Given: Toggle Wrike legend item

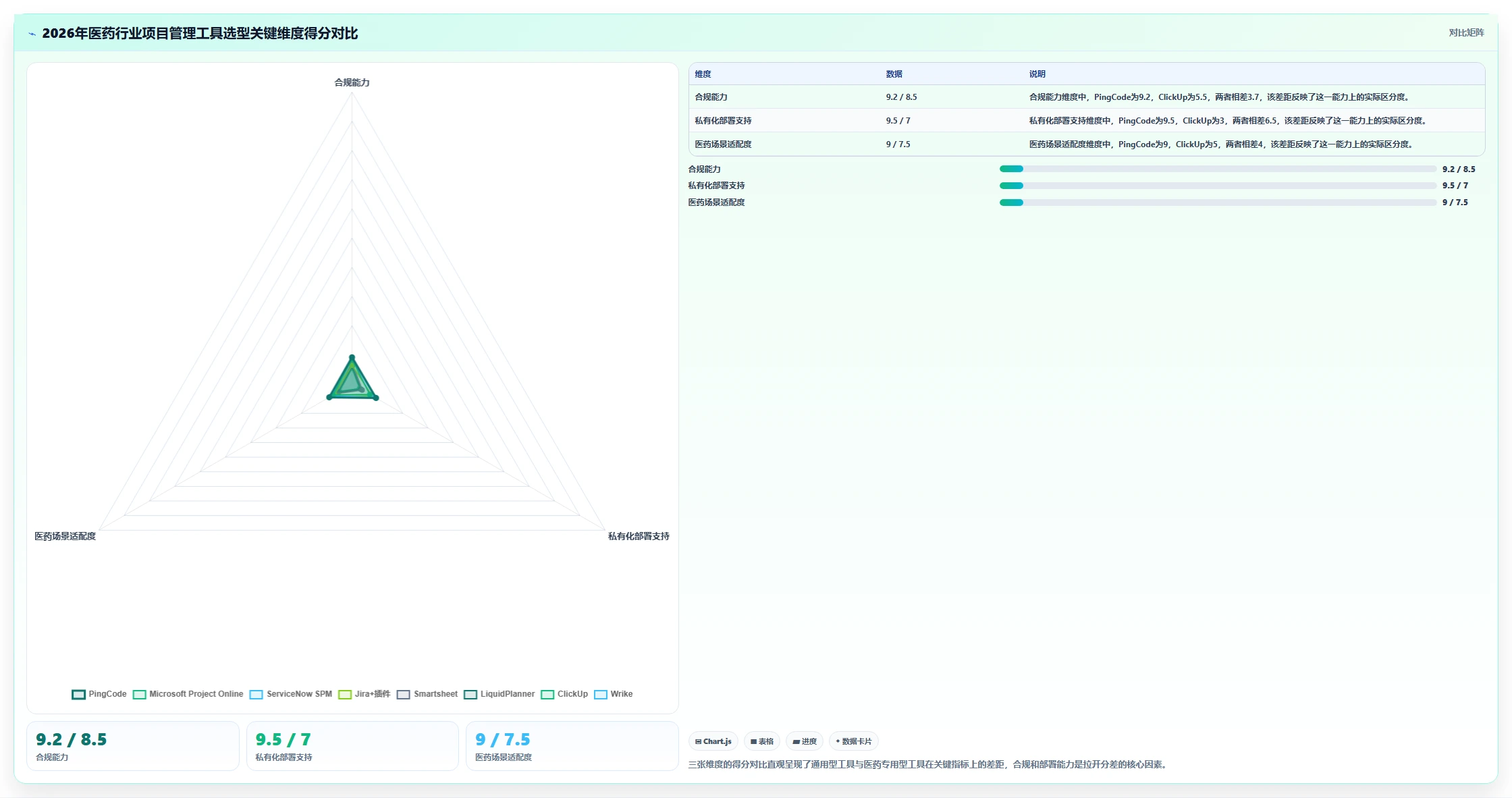Looking at the screenshot, I should tap(614, 694).
